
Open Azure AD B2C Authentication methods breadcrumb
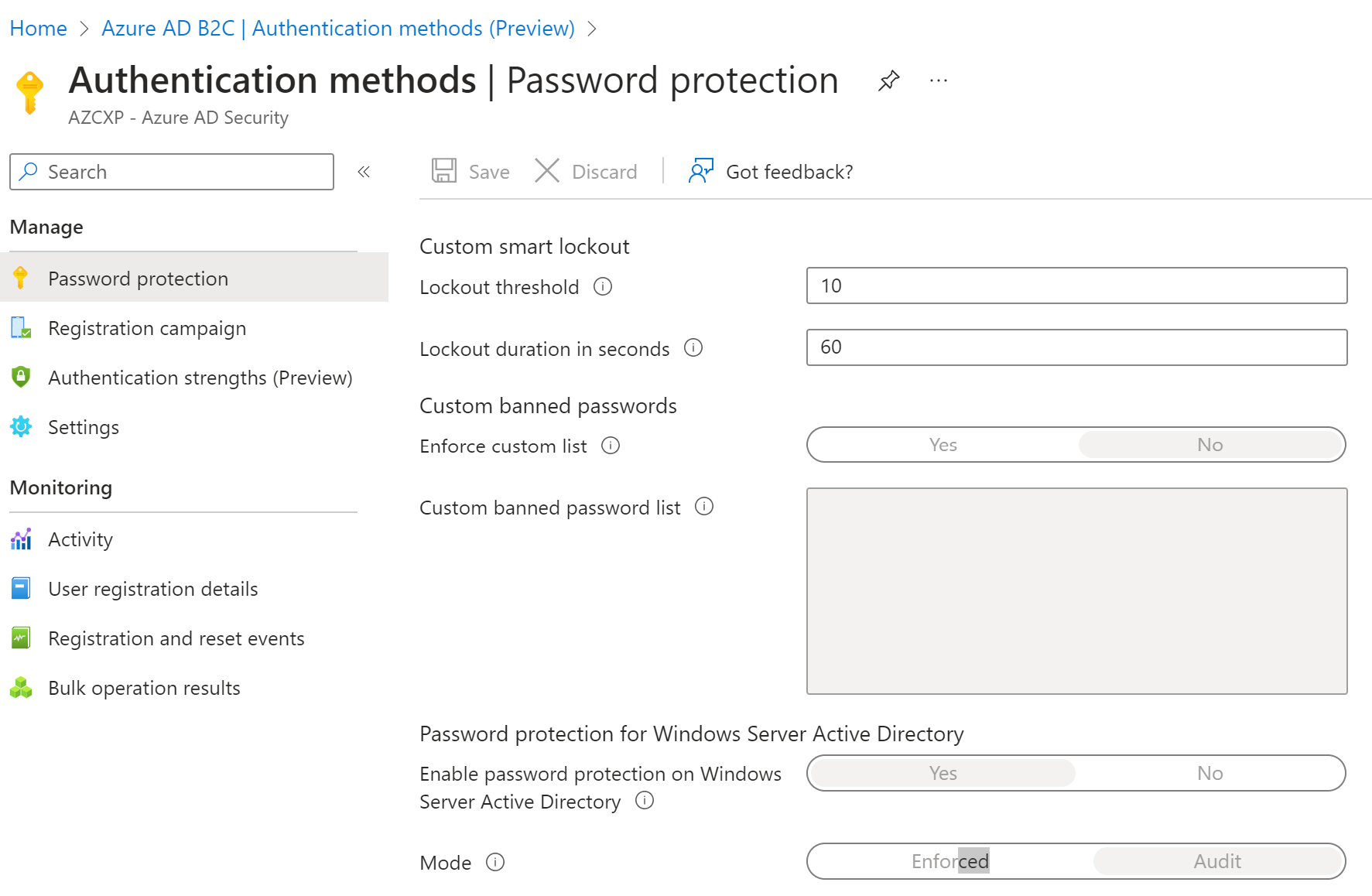click(338, 28)
